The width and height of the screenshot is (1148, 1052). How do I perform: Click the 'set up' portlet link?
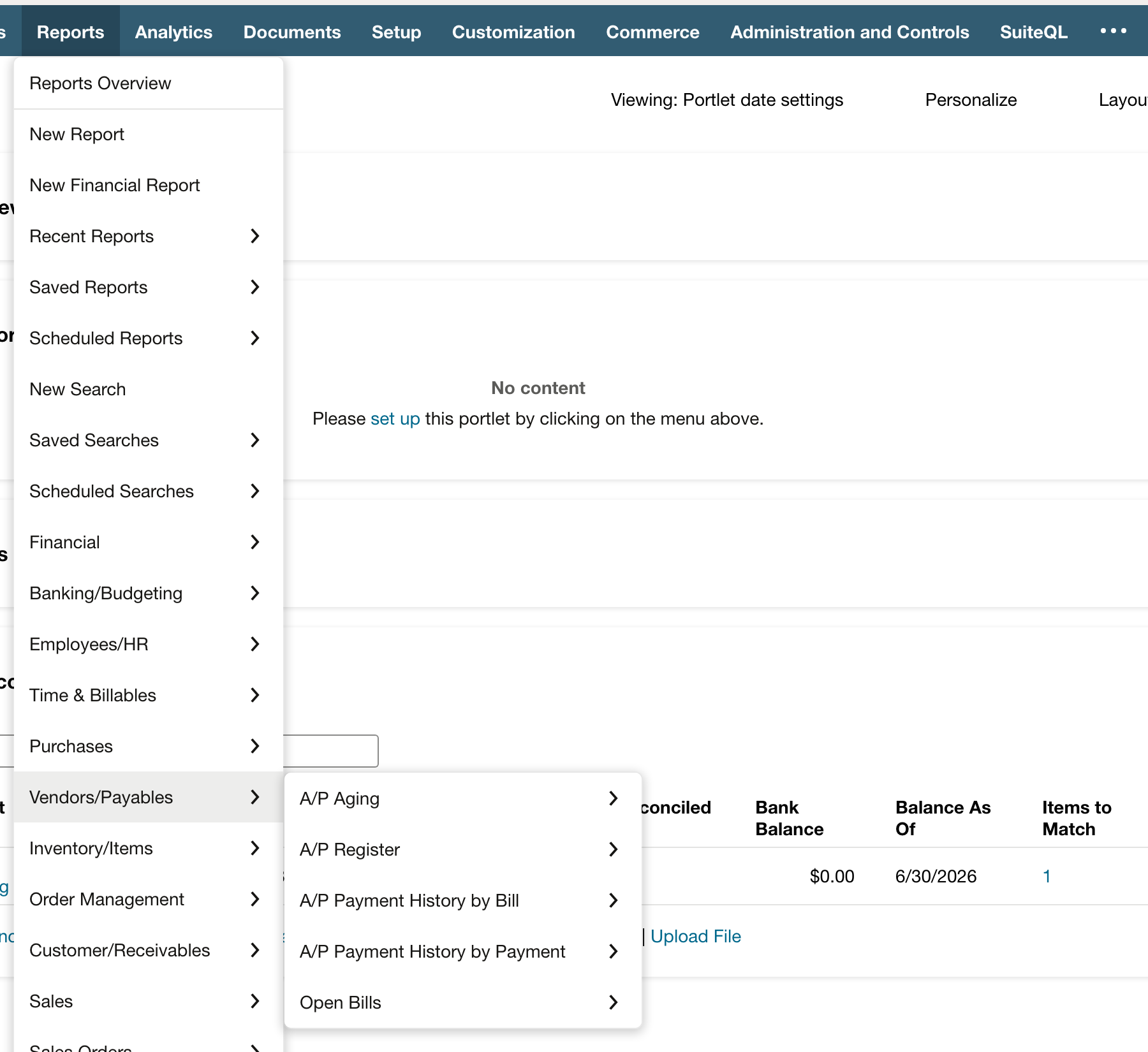[x=395, y=419]
